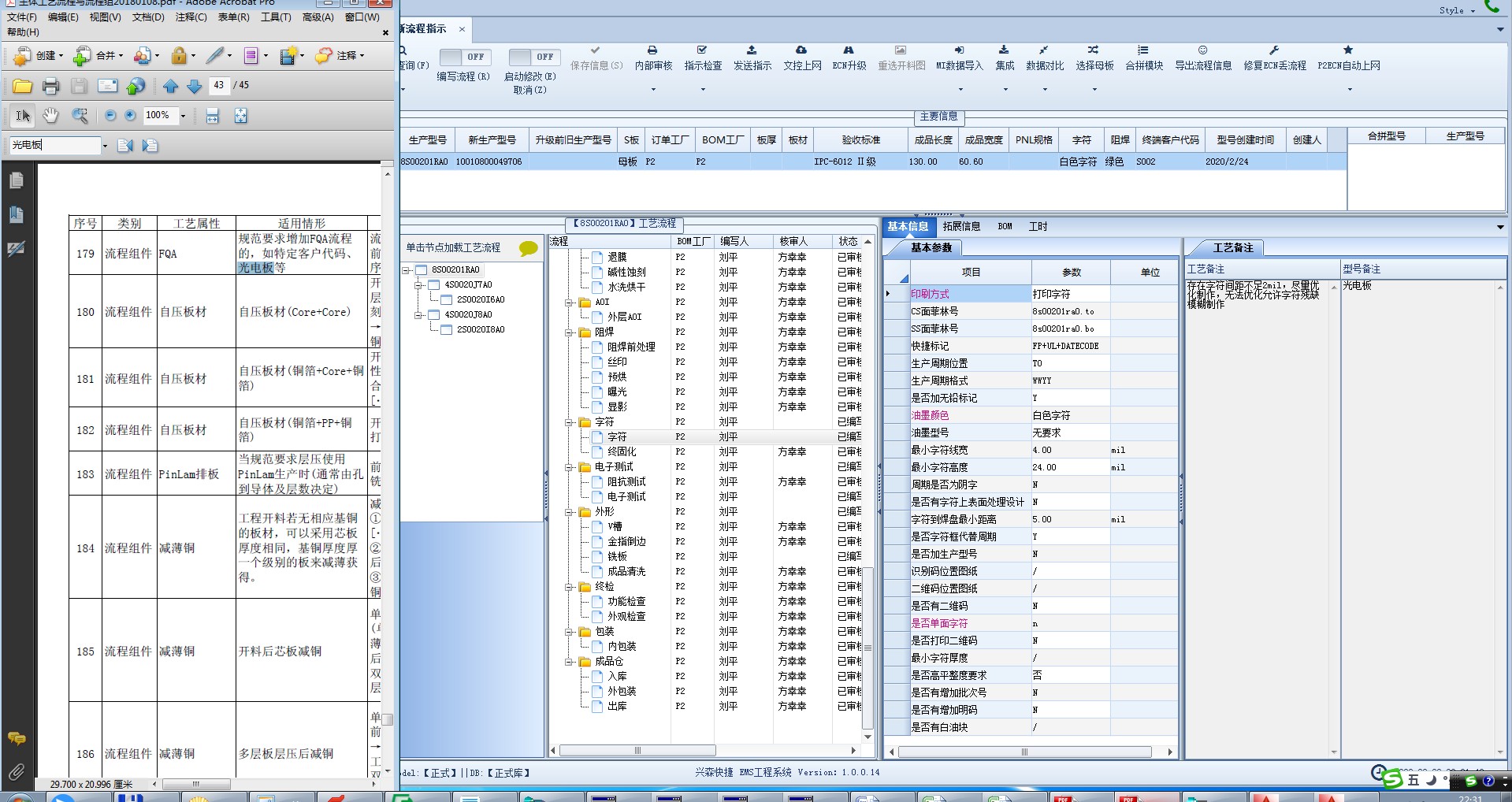Image resolution: width=1512 pixels, height=802 pixels.
Task: Click the page number input field
Action: [219, 86]
